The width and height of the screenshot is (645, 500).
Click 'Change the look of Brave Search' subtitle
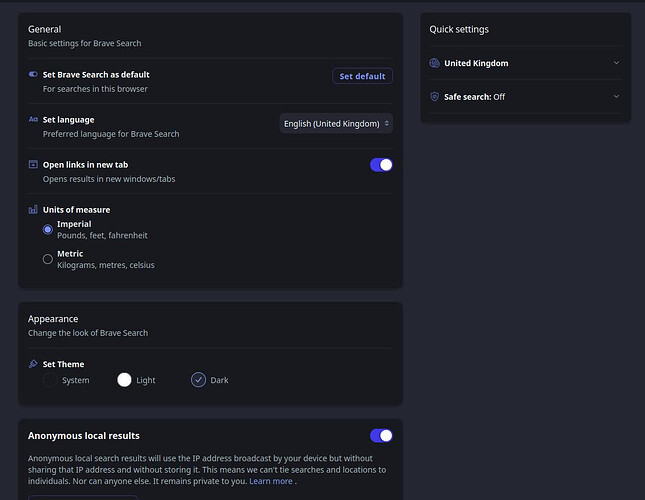point(88,333)
